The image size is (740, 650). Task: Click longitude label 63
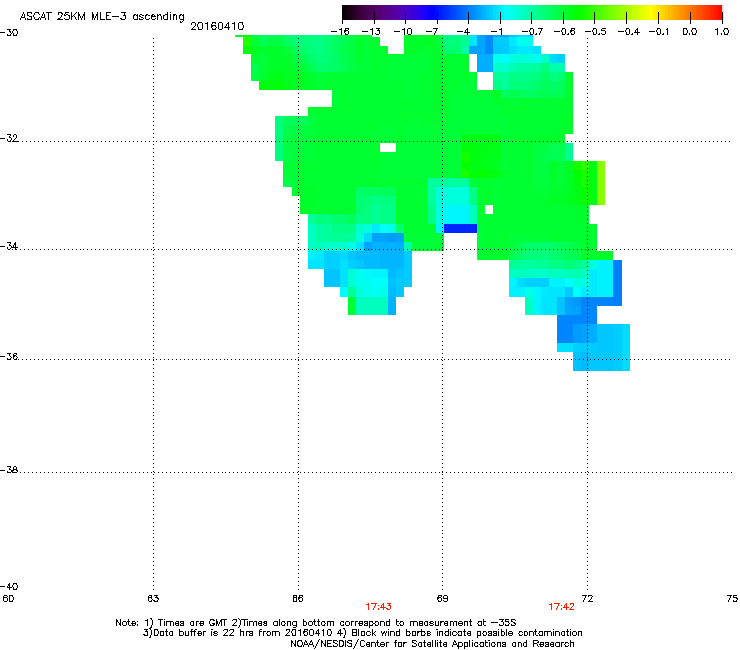pos(153,599)
